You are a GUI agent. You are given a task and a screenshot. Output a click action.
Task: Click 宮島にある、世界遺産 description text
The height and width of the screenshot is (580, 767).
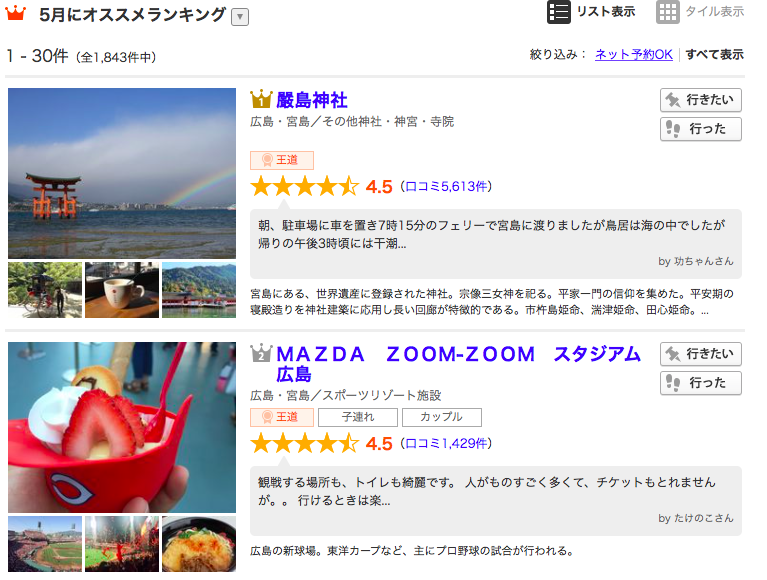[x=492, y=302]
